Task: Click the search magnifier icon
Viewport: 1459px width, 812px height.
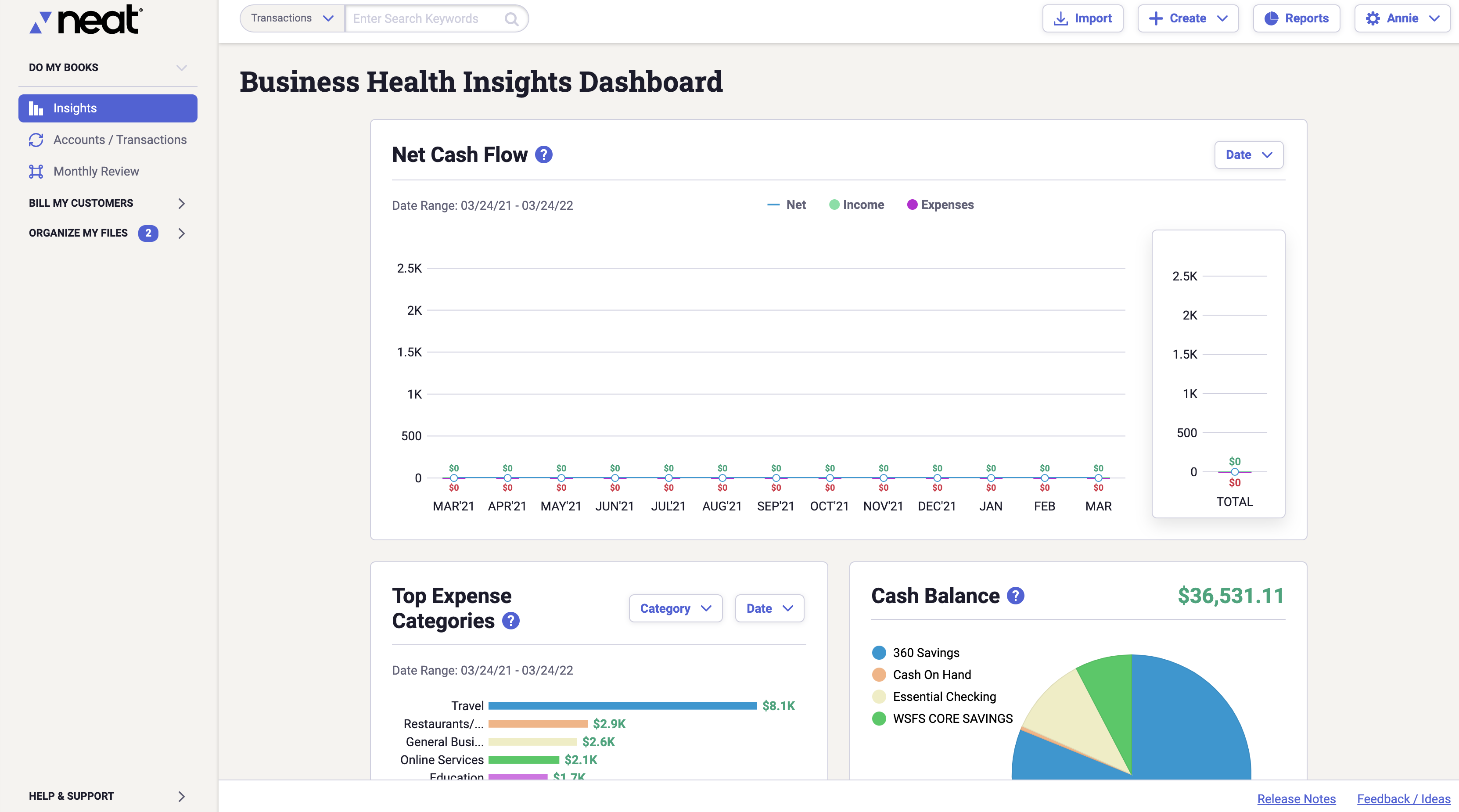Action: 511,19
